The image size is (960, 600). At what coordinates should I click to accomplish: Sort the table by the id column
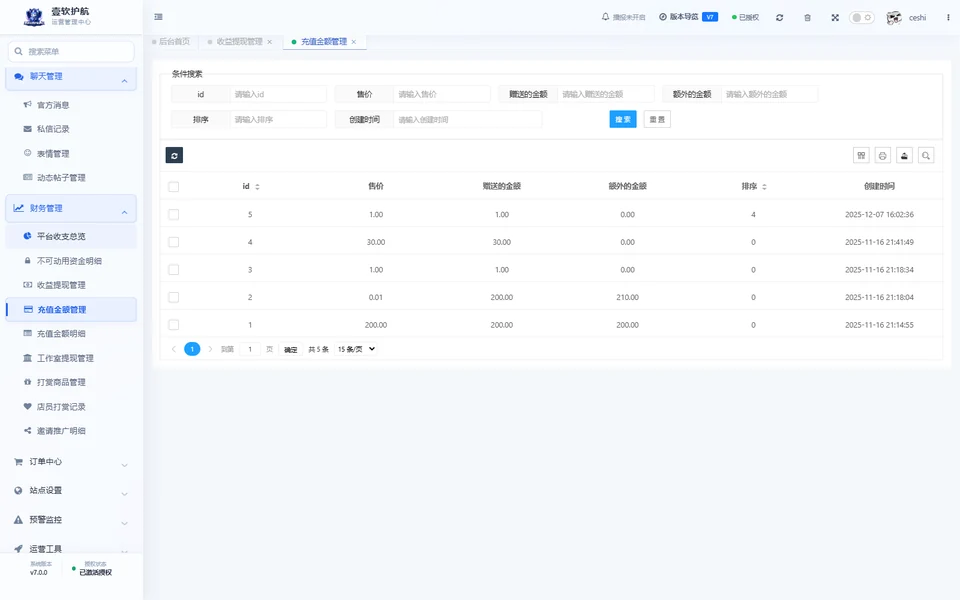(x=257, y=187)
